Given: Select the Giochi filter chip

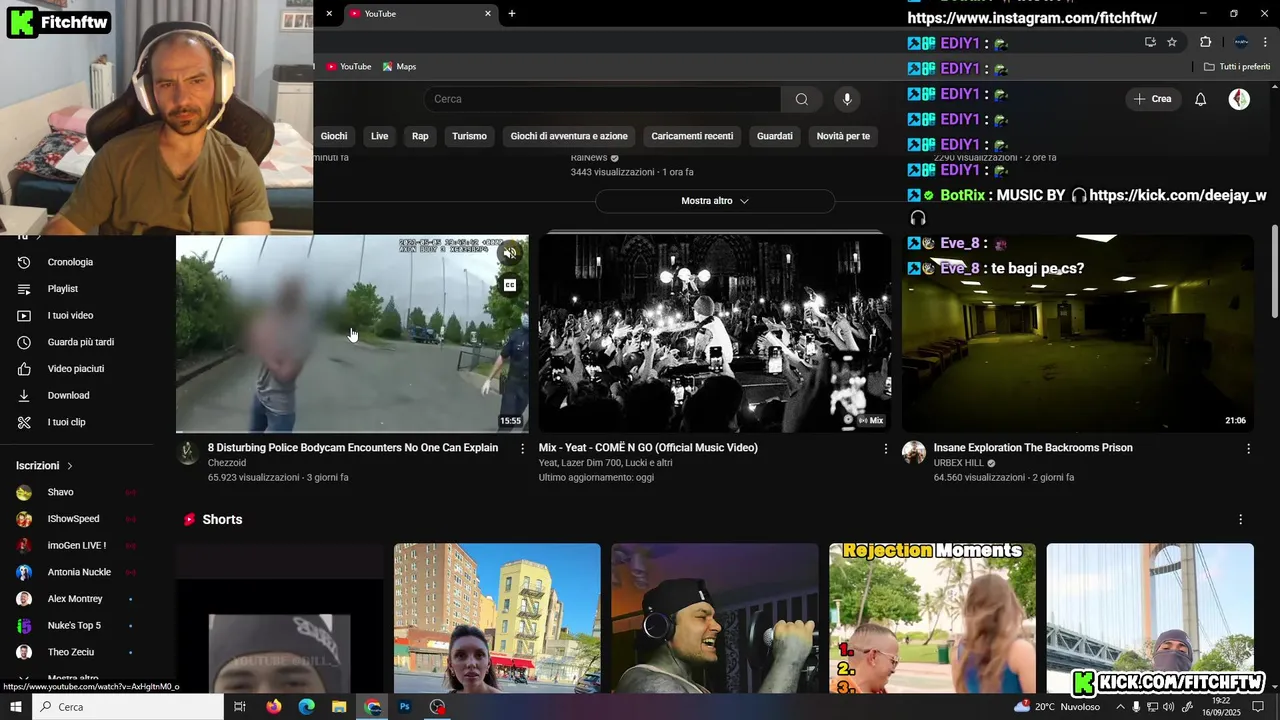Looking at the screenshot, I should 334,136.
